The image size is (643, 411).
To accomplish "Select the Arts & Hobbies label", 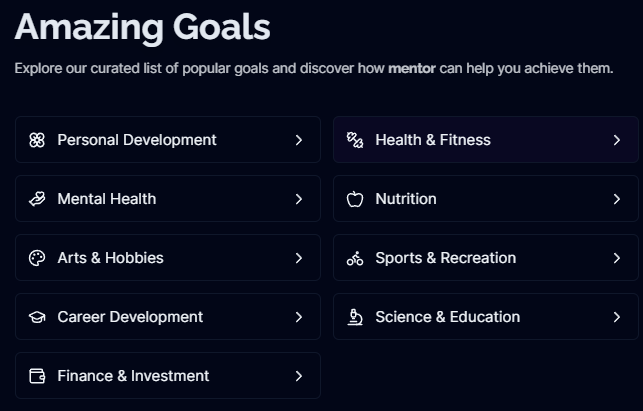I will click(x=110, y=258).
